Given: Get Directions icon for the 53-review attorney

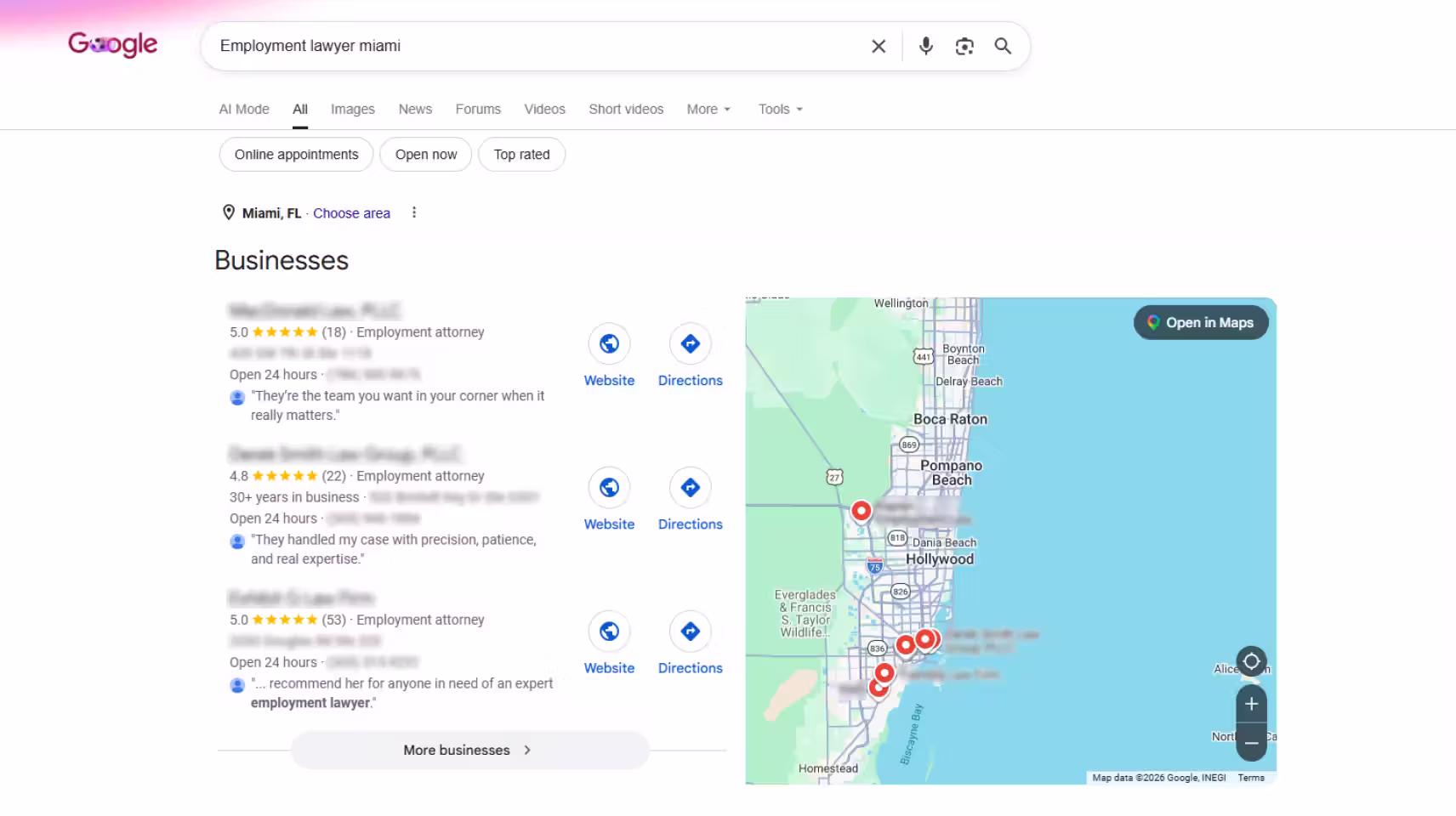Looking at the screenshot, I should (x=691, y=632).
